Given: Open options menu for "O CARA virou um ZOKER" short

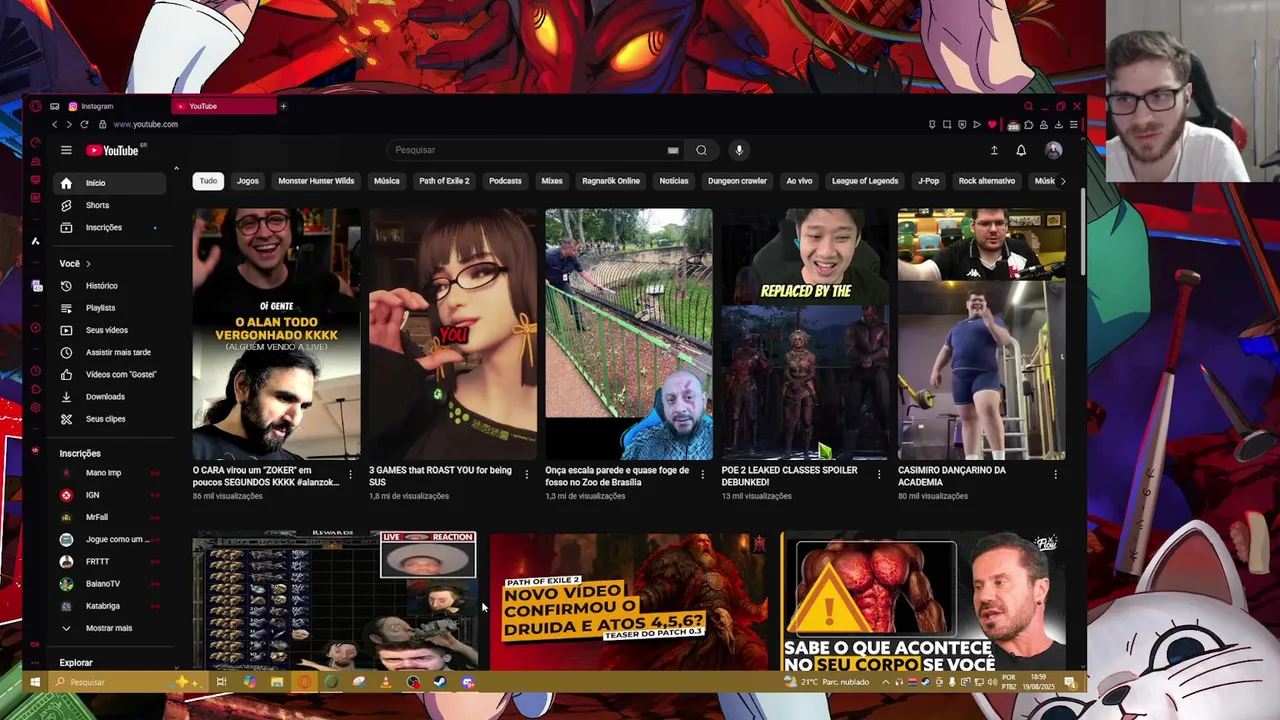Looking at the screenshot, I should pos(350,474).
